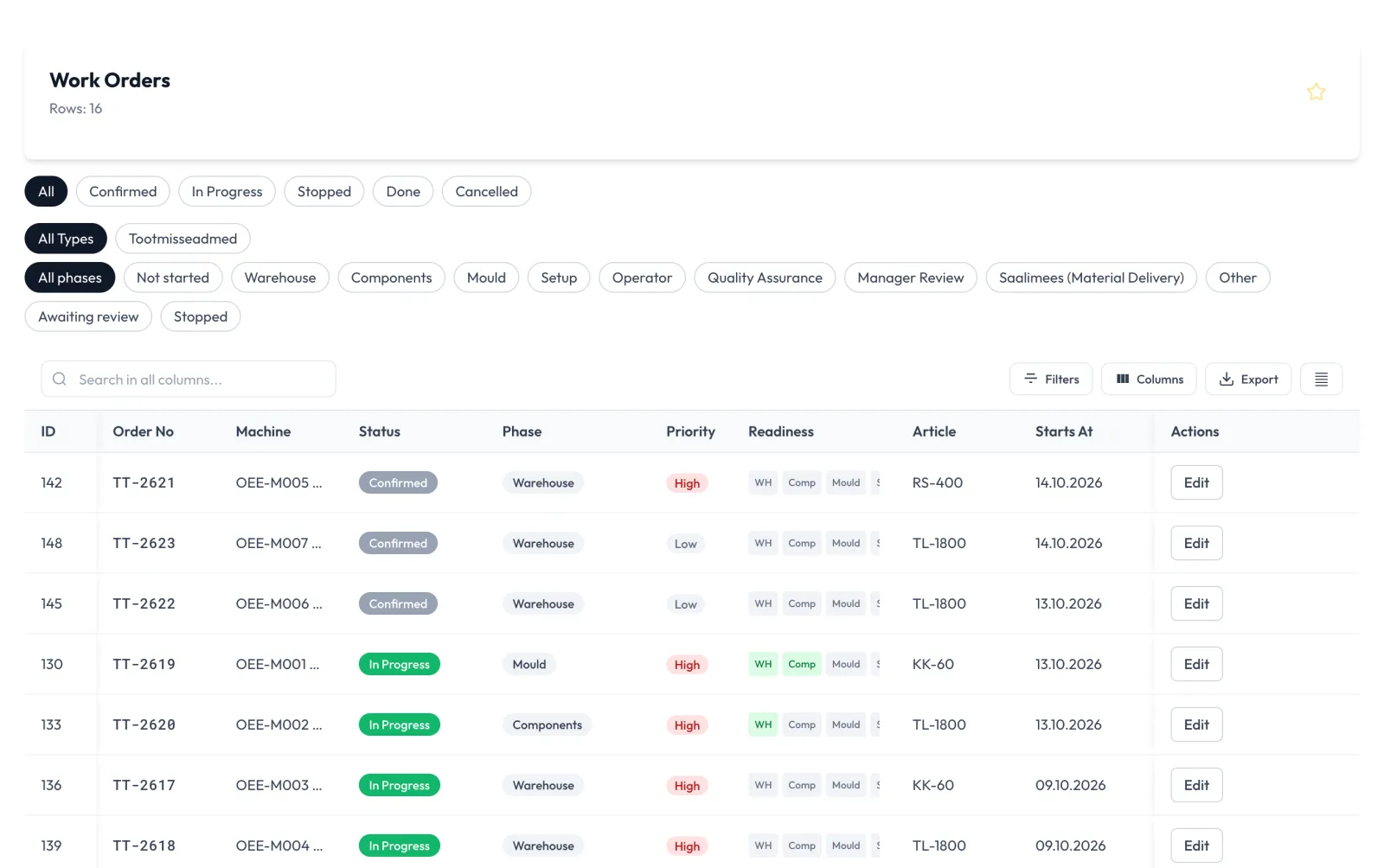1384x868 pixels.
Task: Open the Filters panel
Action: [1051, 380]
